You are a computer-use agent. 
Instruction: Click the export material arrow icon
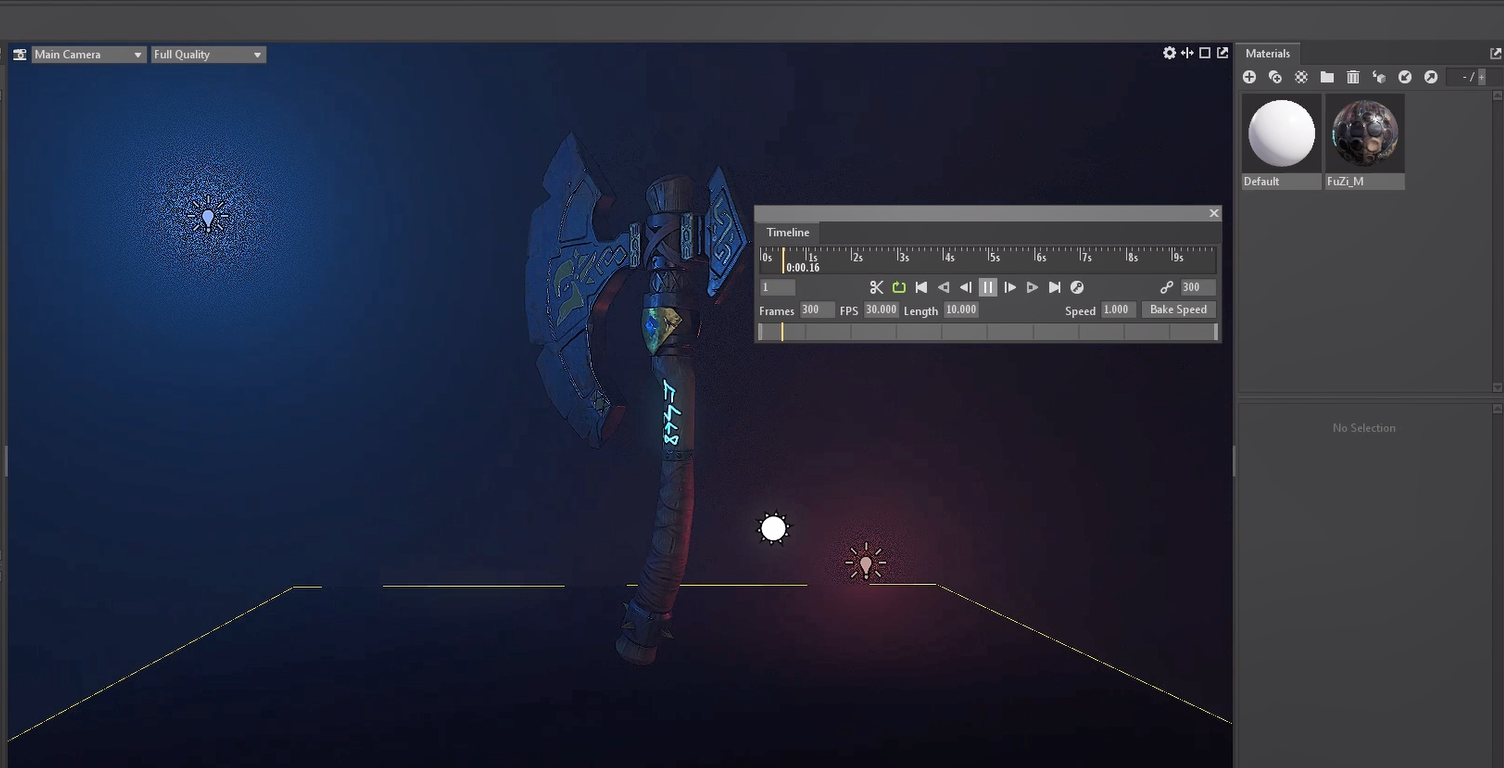[x=1431, y=77]
